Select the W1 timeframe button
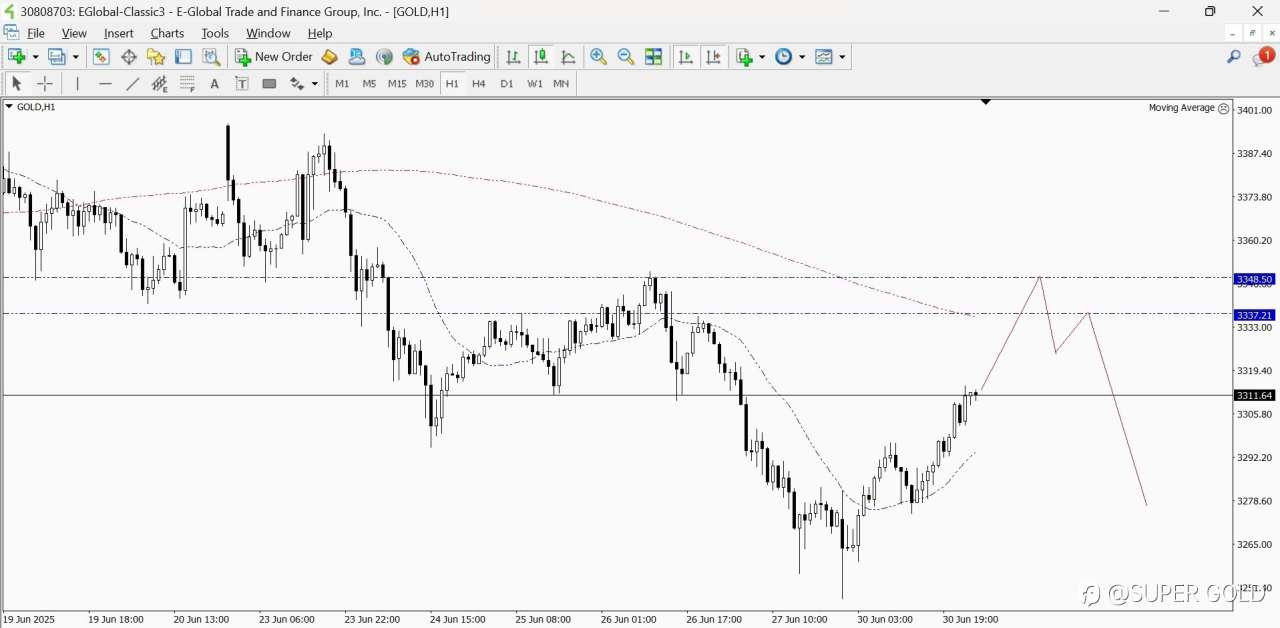The height and width of the screenshot is (628, 1280). click(x=535, y=84)
